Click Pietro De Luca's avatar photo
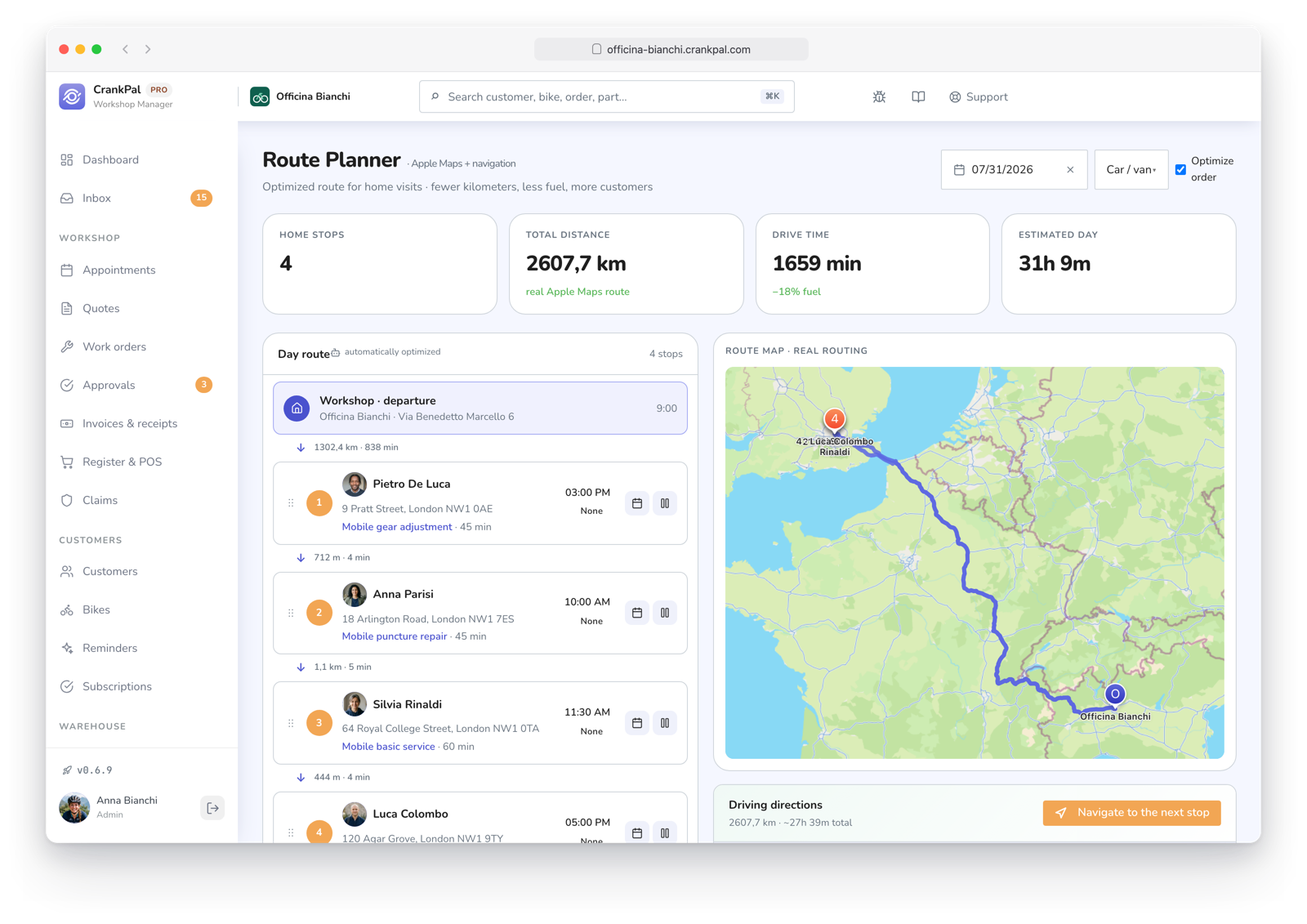 click(x=354, y=484)
